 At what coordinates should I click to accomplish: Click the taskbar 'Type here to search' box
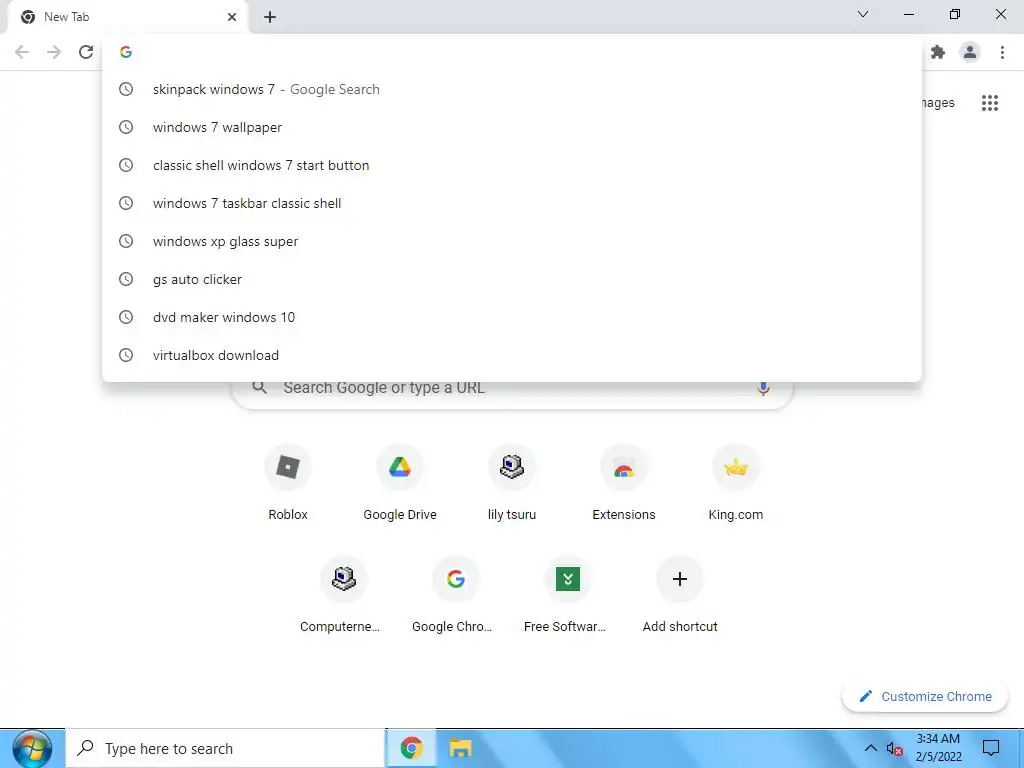pyautogui.click(x=226, y=748)
